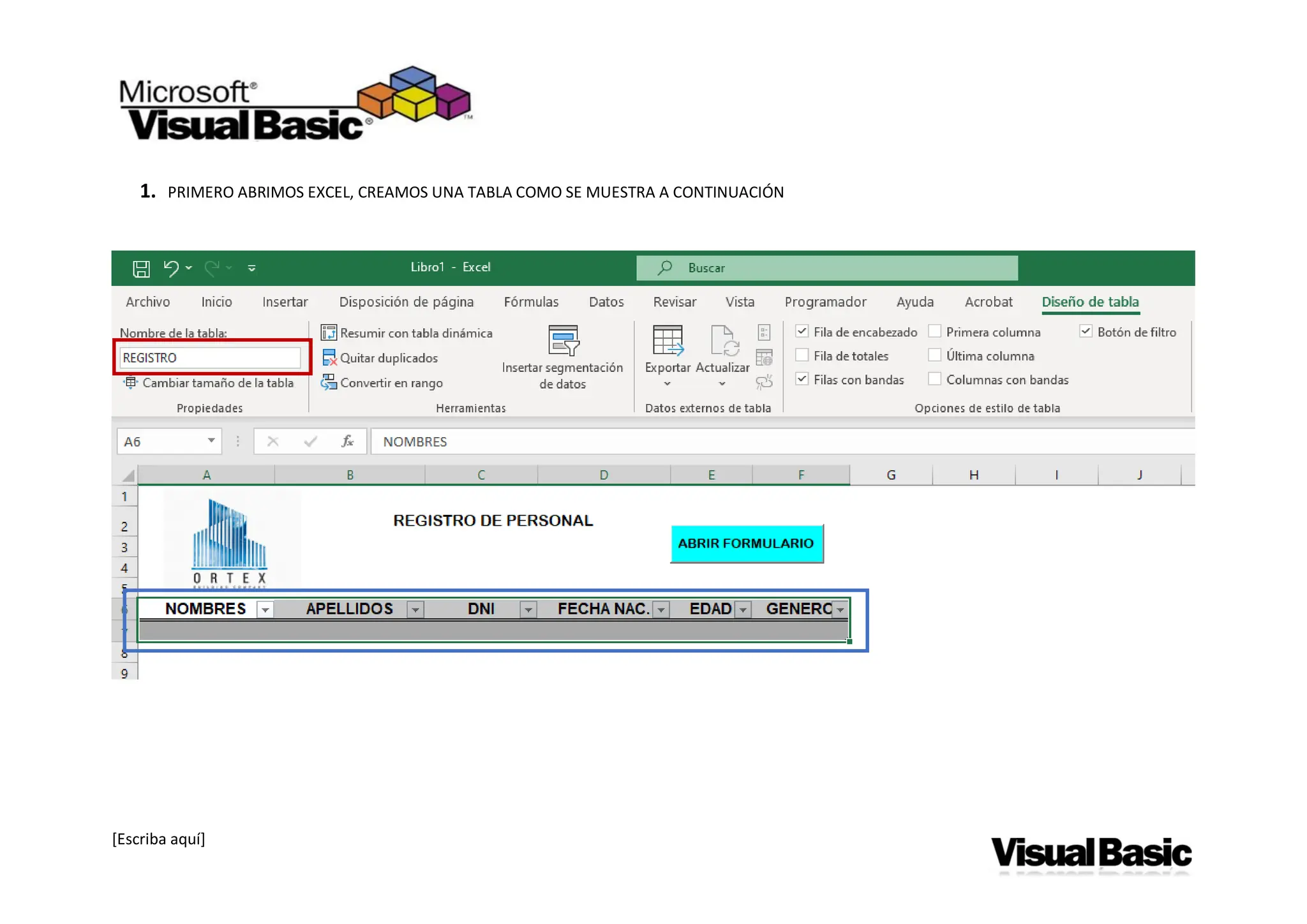Enable the Fila de totales checkbox
Screen dimensions: 1307x924
coord(802,355)
